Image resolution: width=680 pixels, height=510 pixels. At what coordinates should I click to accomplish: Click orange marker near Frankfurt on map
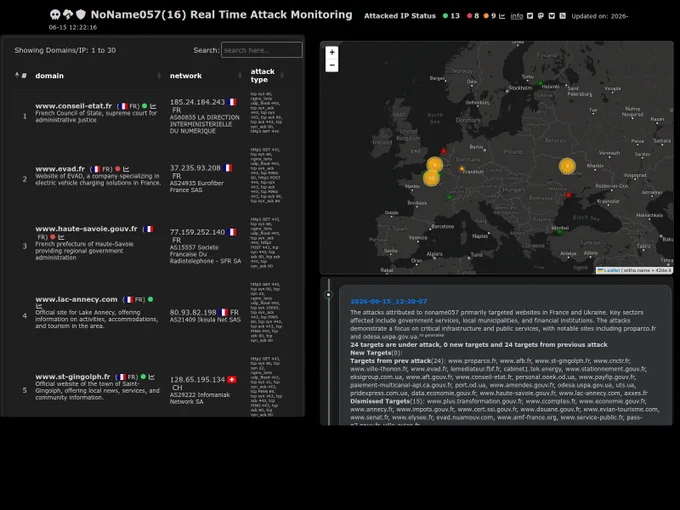pyautogui.click(x=462, y=169)
